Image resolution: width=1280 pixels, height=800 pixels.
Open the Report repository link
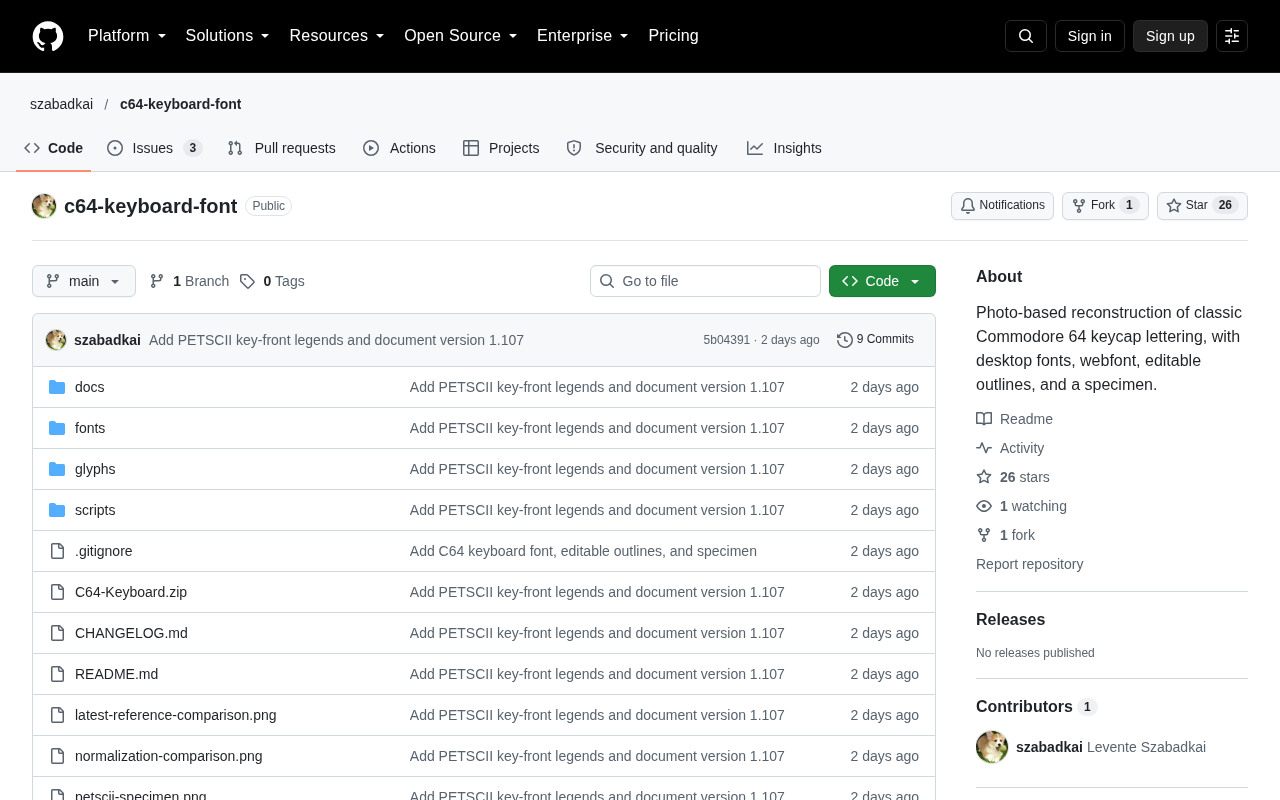(1029, 564)
